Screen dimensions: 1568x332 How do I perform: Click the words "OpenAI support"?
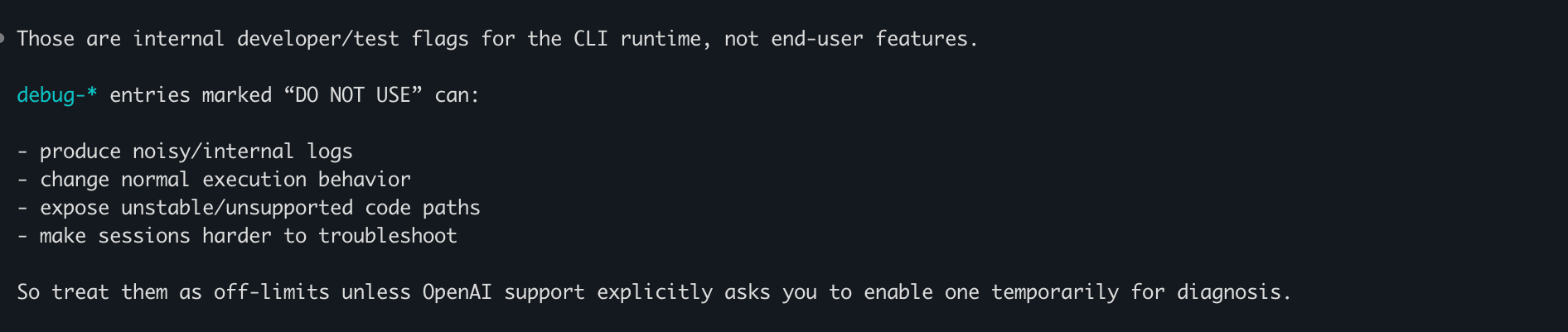[503, 292]
